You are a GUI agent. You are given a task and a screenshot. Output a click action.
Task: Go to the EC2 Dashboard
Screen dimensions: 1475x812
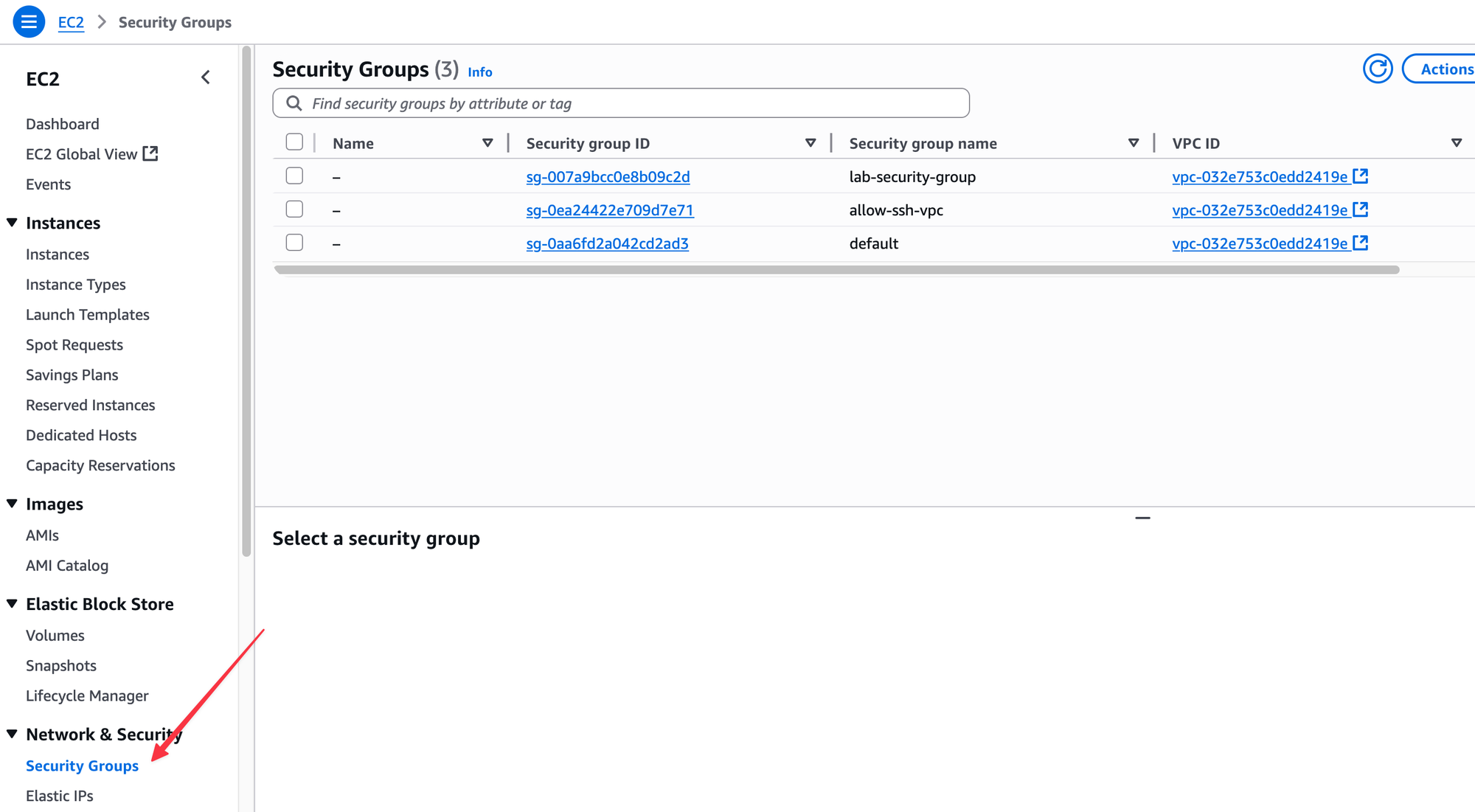[x=63, y=124]
